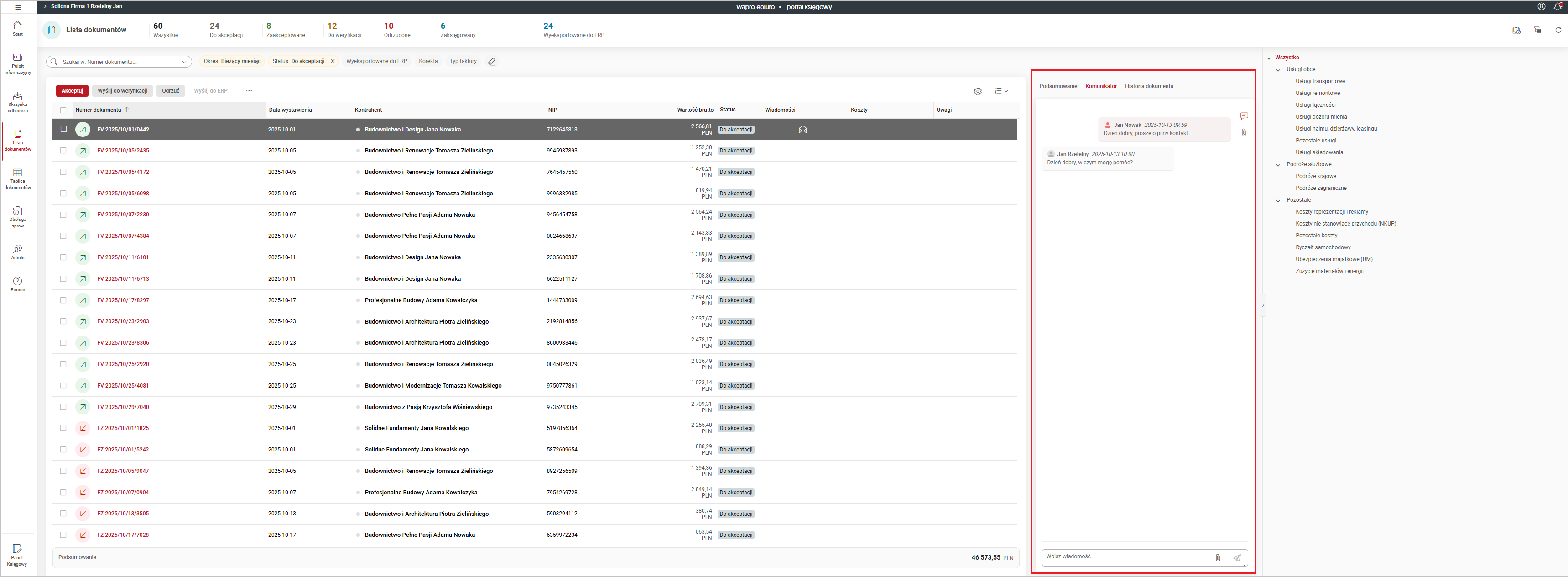Open the search field dropdown arrow
1568x577 pixels.
click(184, 62)
